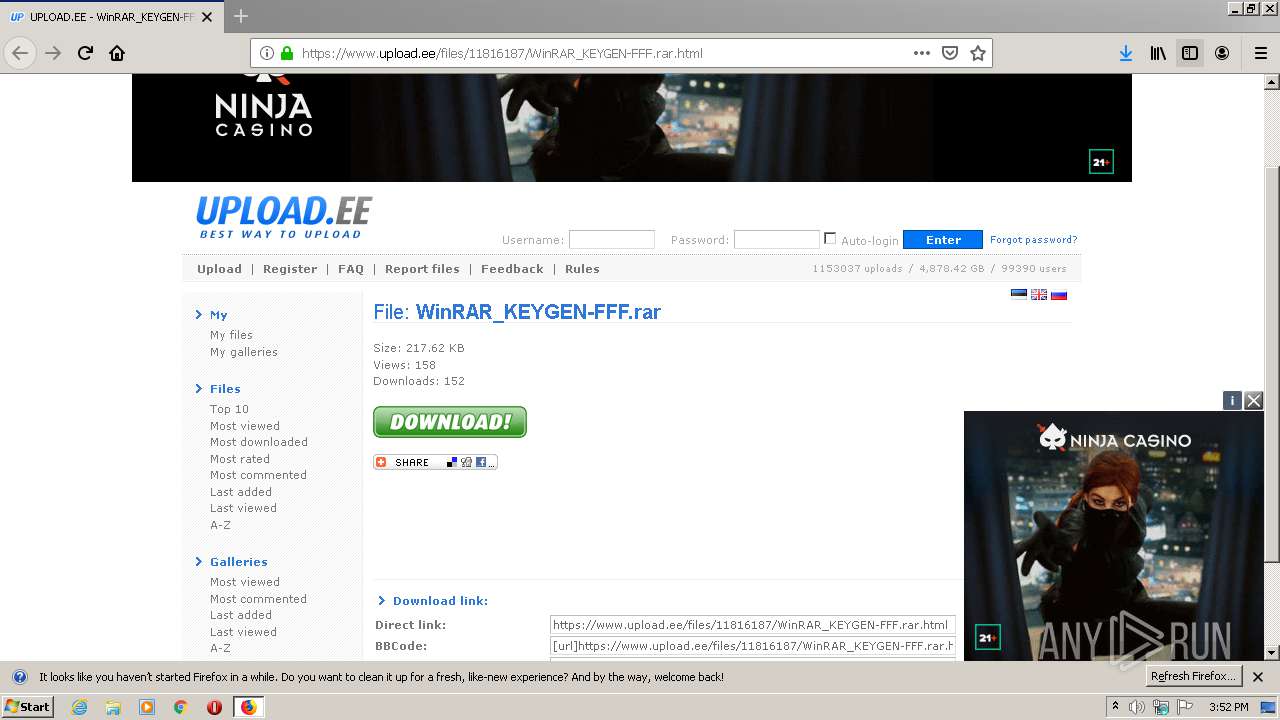Open a new browser tab
The image size is (1280, 720).
click(241, 16)
